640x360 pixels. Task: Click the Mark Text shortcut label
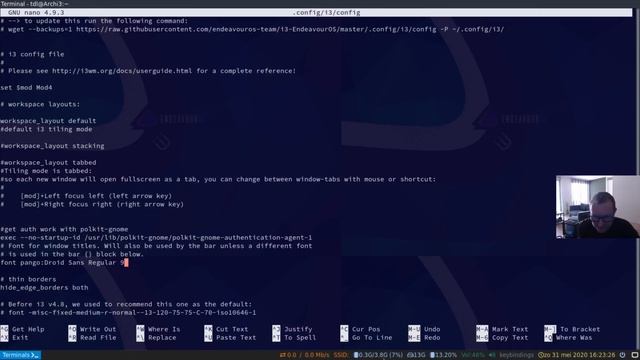pos(510,329)
